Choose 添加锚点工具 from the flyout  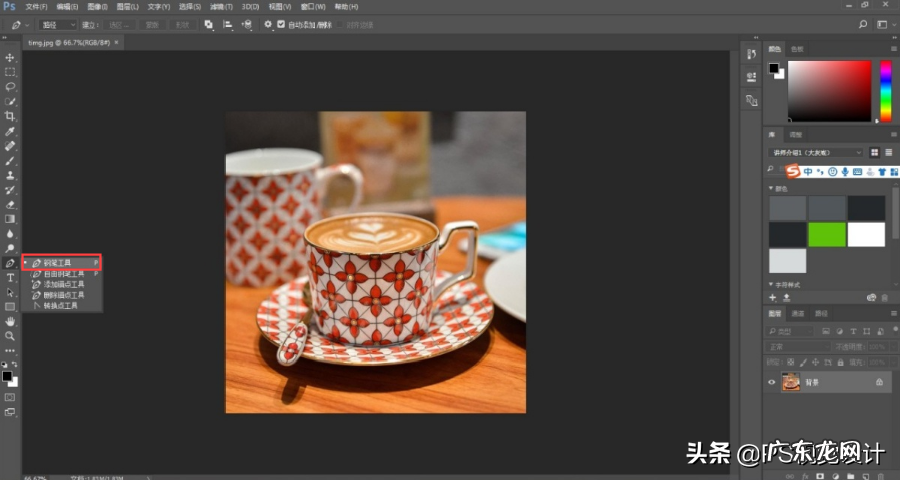click(64, 284)
